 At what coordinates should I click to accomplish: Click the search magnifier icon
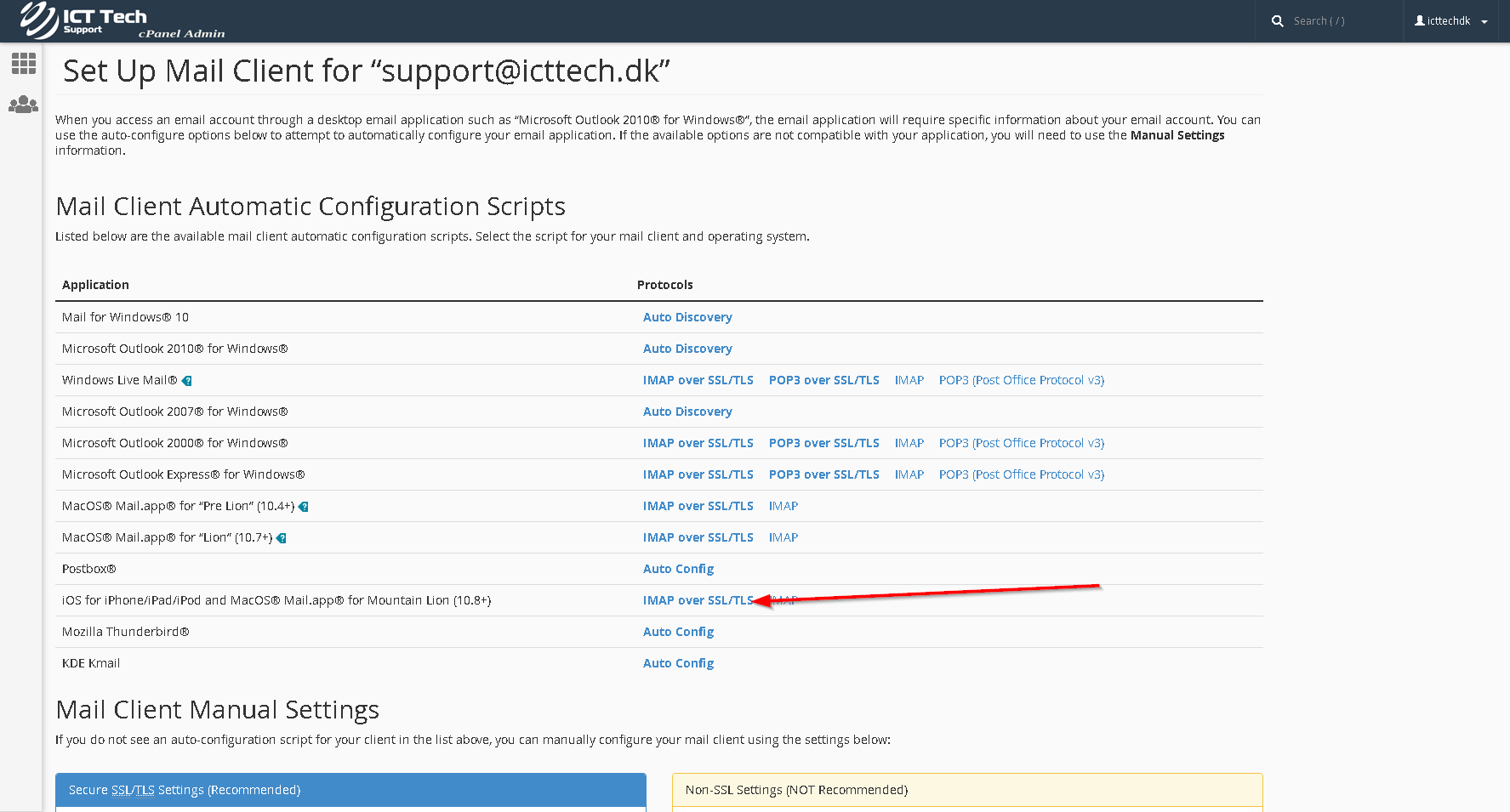pos(1277,20)
